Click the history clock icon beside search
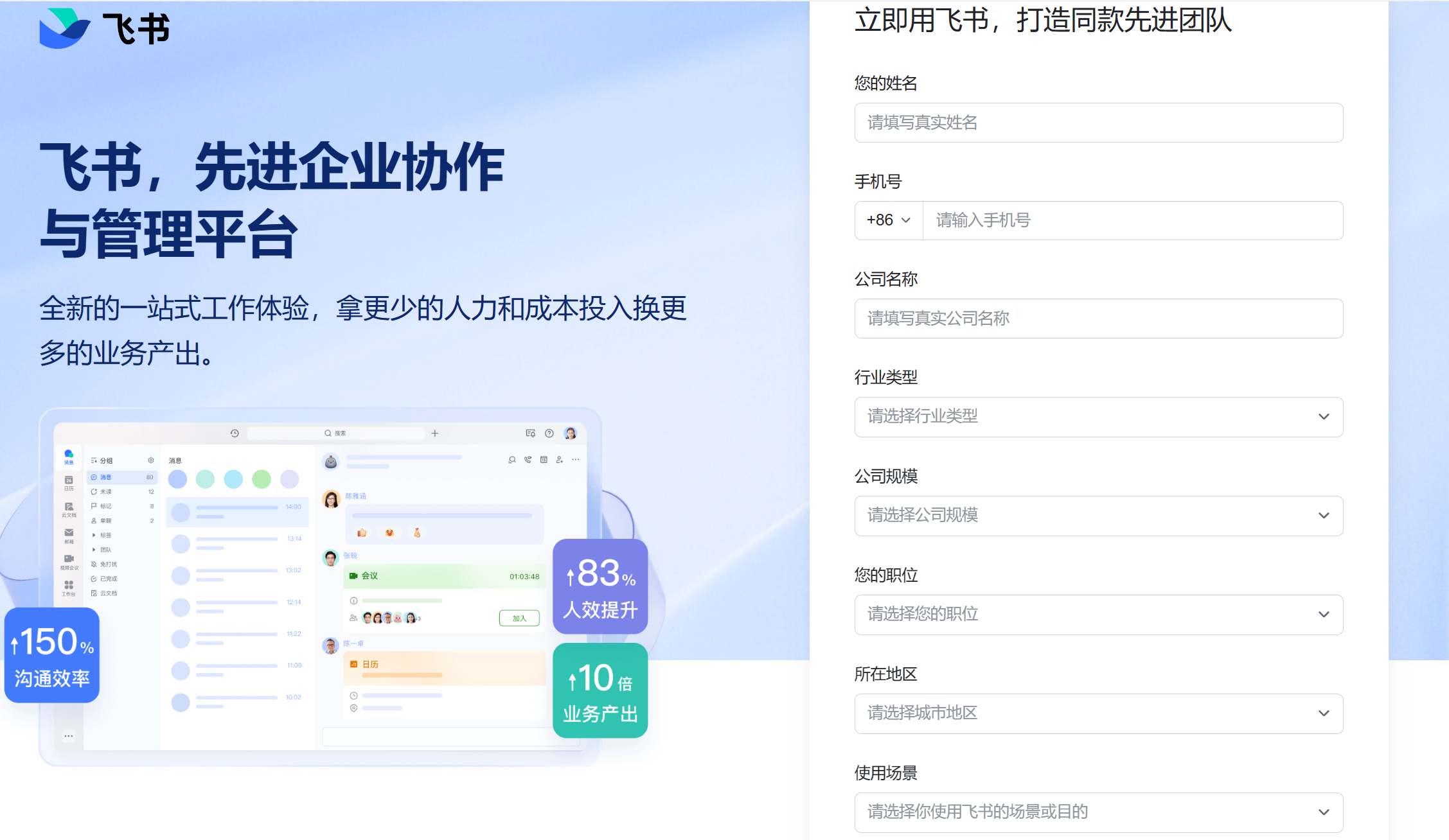 point(235,433)
